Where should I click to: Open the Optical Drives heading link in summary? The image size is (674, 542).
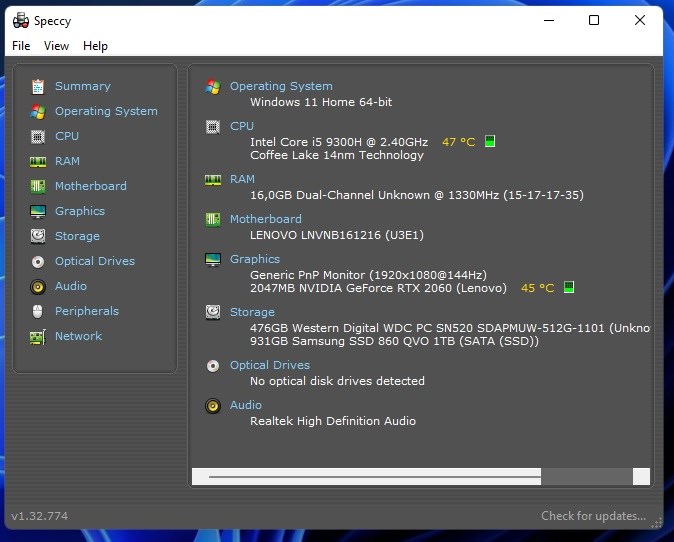tap(270, 365)
